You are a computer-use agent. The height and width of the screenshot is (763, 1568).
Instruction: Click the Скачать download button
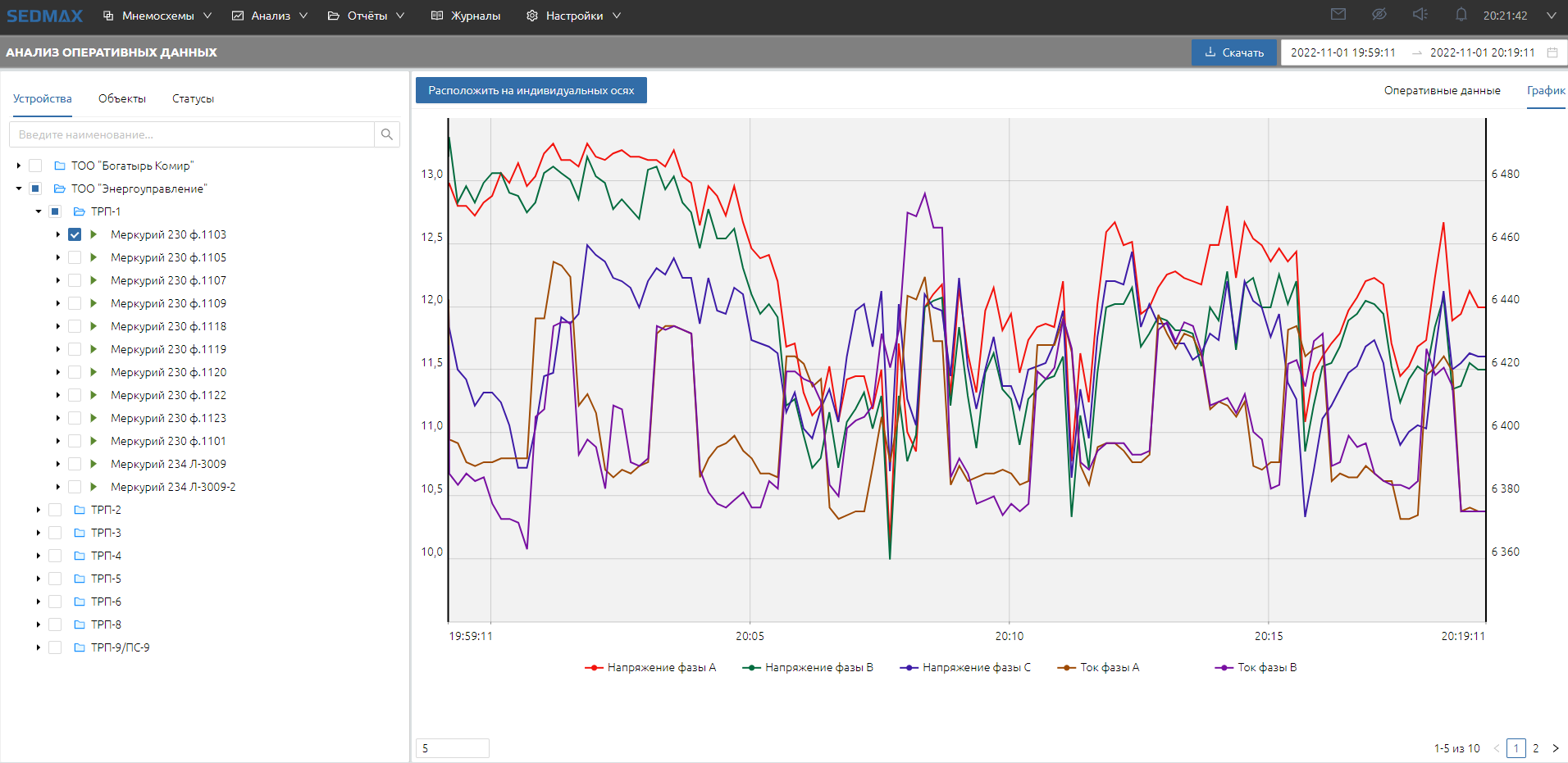pyautogui.click(x=1233, y=52)
